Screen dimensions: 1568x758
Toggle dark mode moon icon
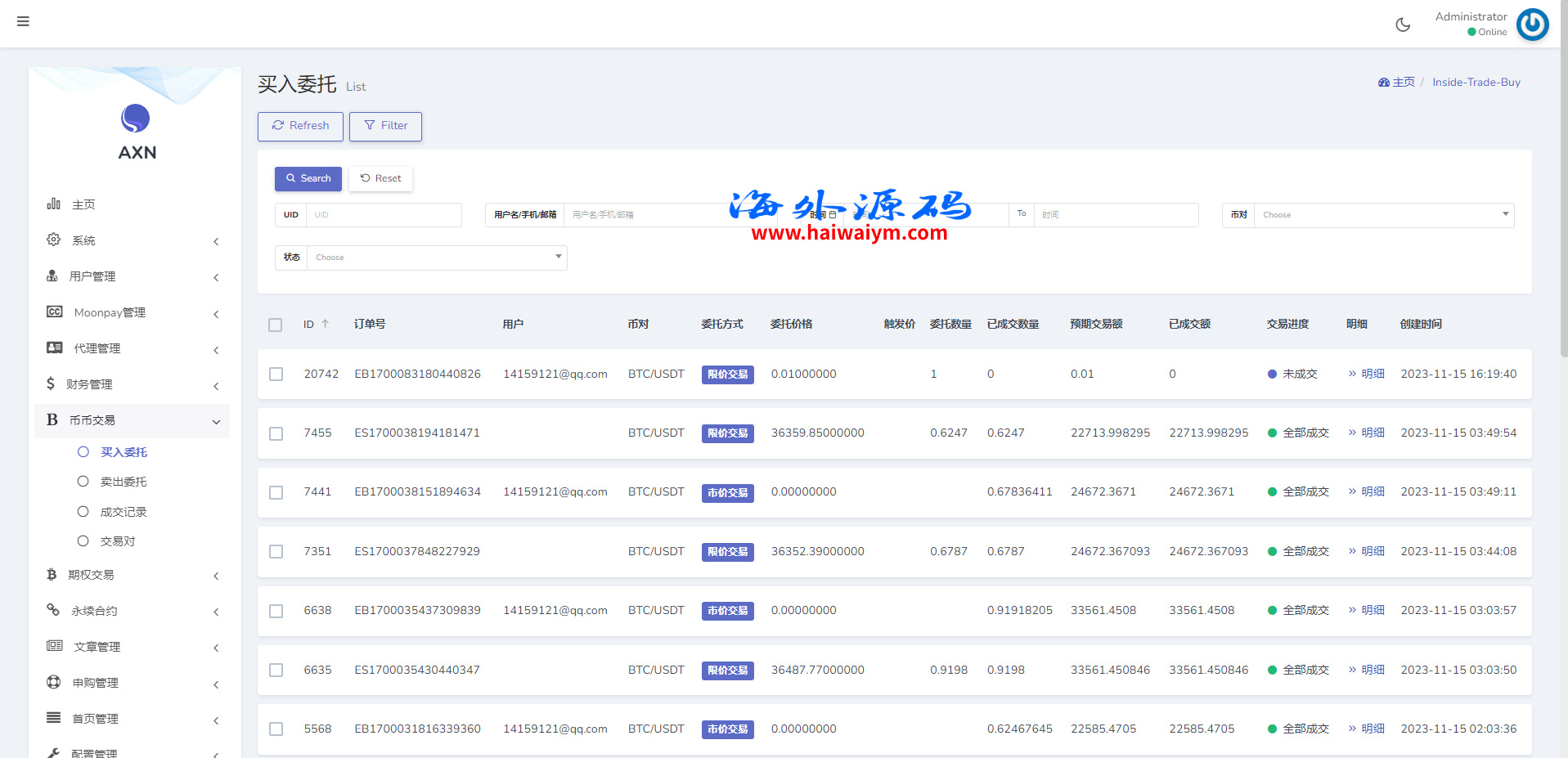(1403, 25)
